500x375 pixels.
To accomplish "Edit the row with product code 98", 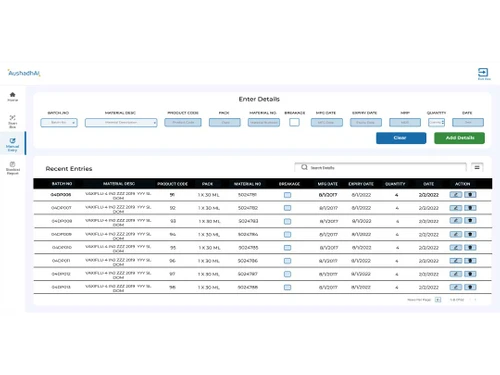I will point(455,287).
